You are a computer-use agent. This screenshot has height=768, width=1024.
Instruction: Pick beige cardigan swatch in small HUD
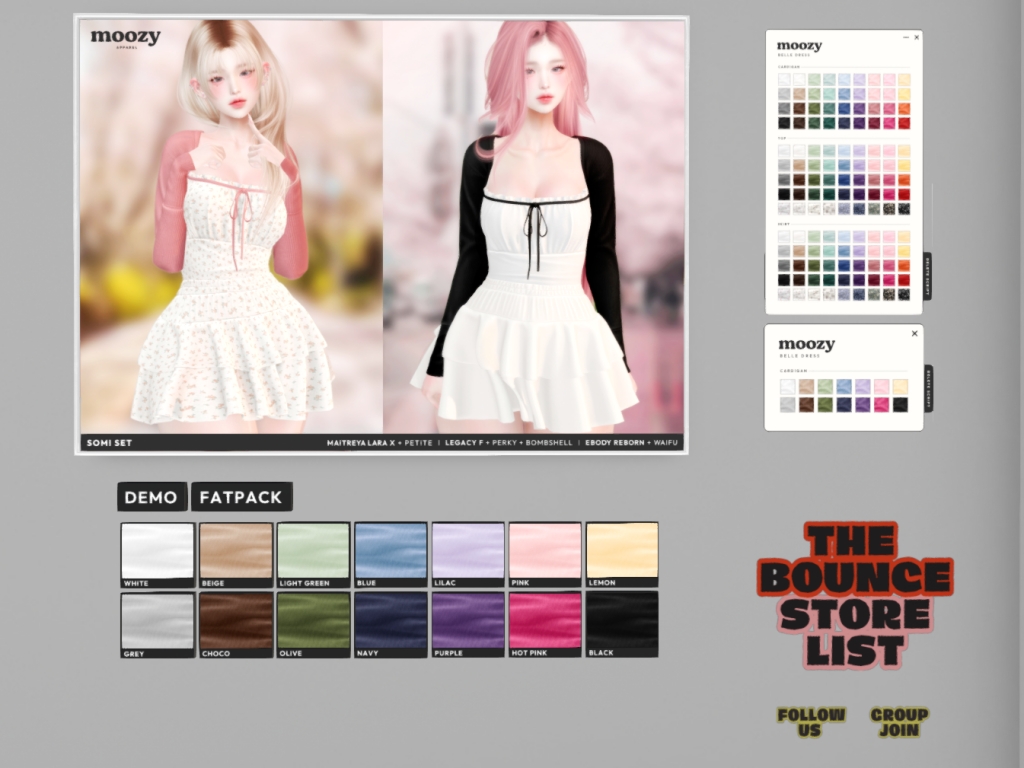(x=807, y=387)
